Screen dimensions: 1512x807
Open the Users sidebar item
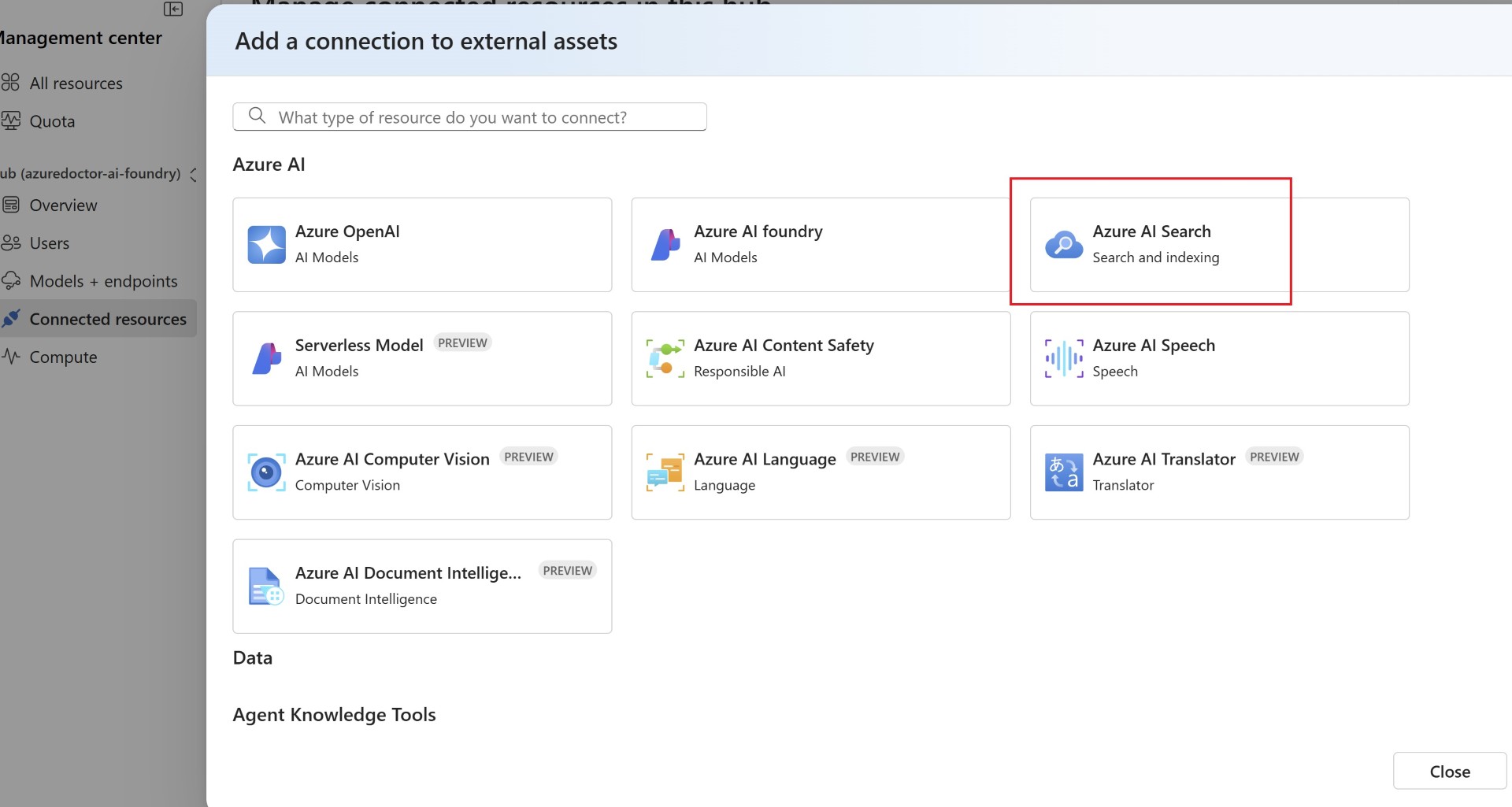[x=49, y=243]
